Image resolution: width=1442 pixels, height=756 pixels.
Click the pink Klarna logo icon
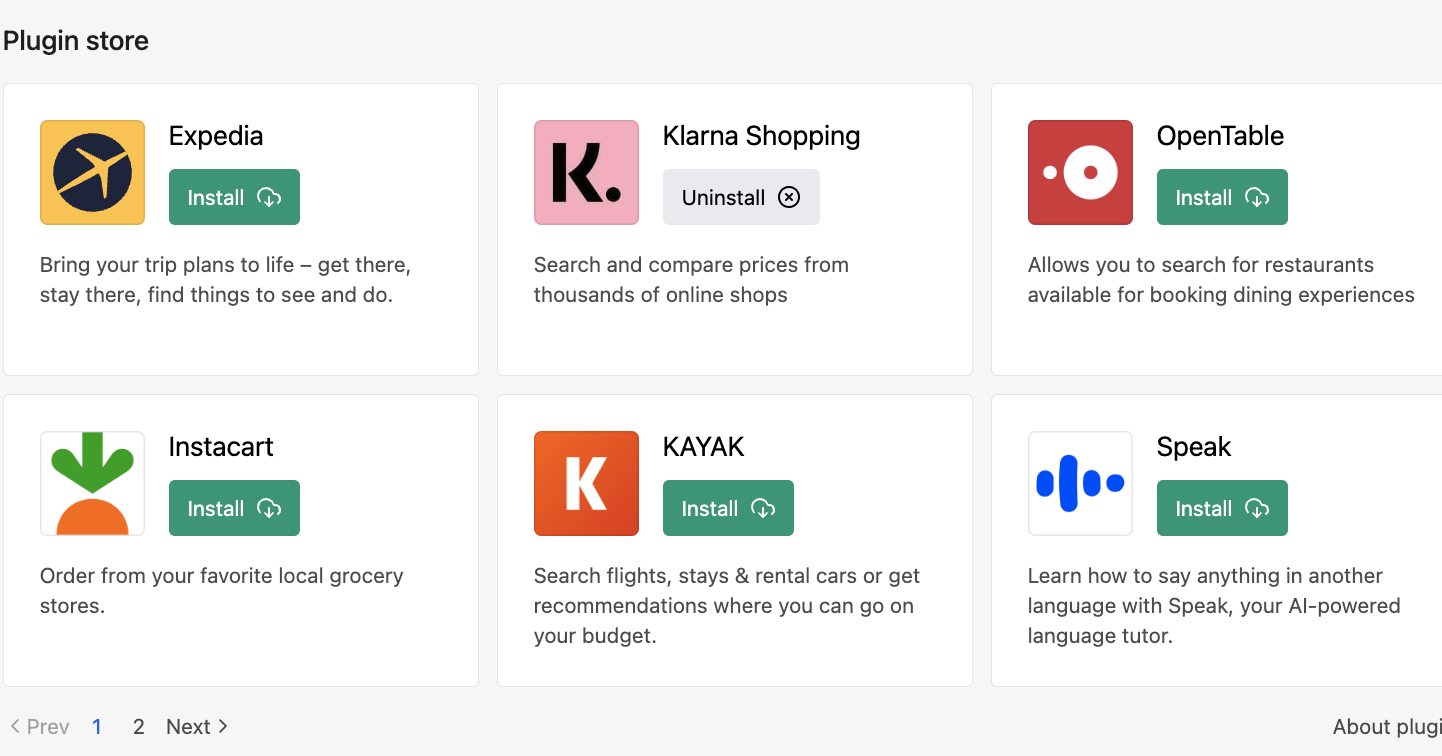point(586,172)
